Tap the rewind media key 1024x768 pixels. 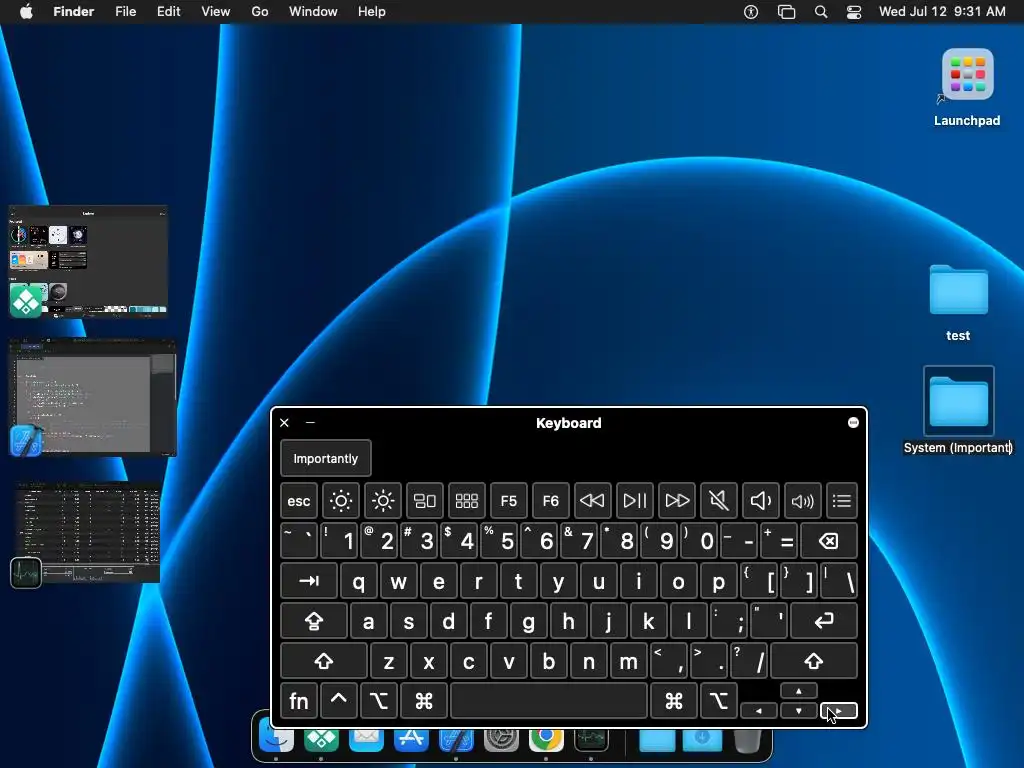[x=592, y=501]
